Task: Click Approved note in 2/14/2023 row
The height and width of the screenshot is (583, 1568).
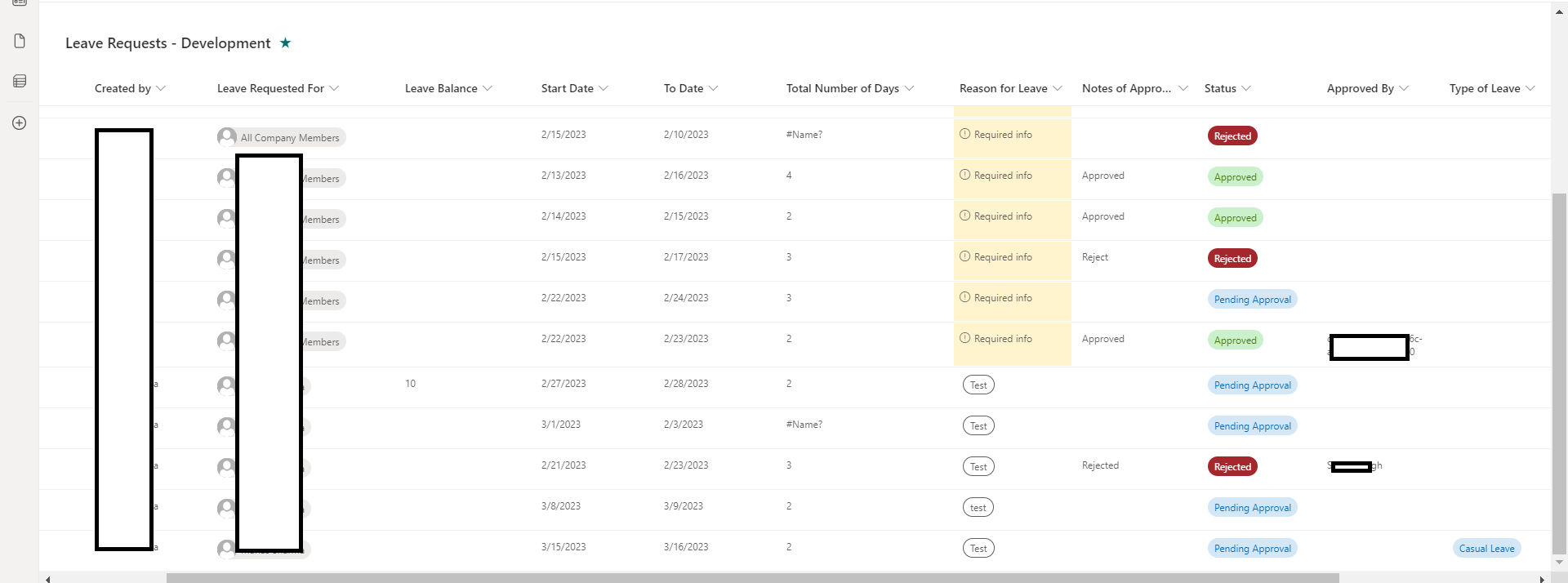Action: click(x=1103, y=216)
